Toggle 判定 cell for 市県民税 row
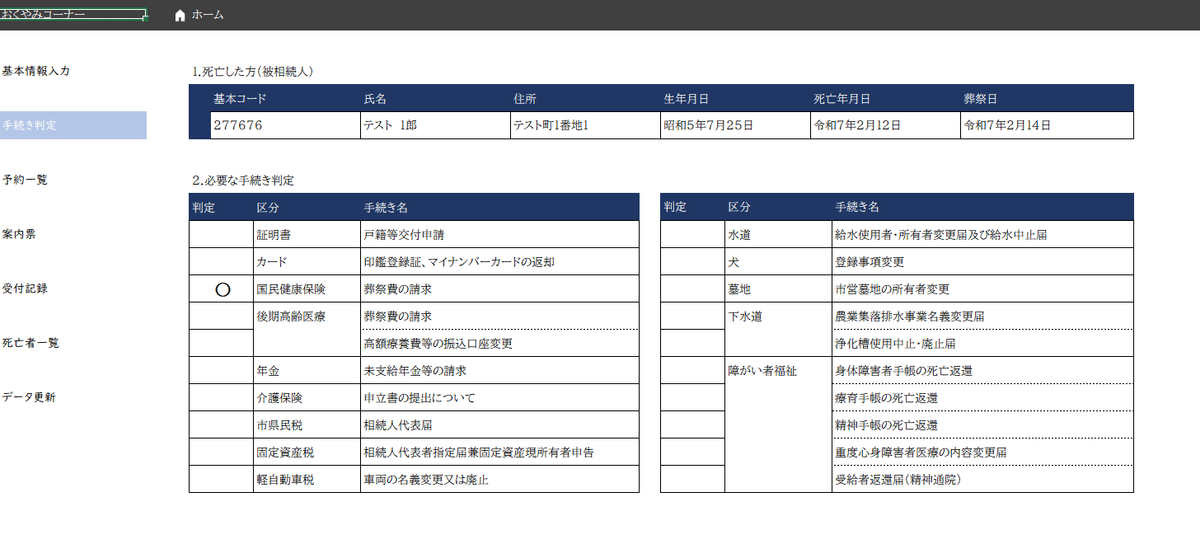1200x544 pixels. [221, 424]
